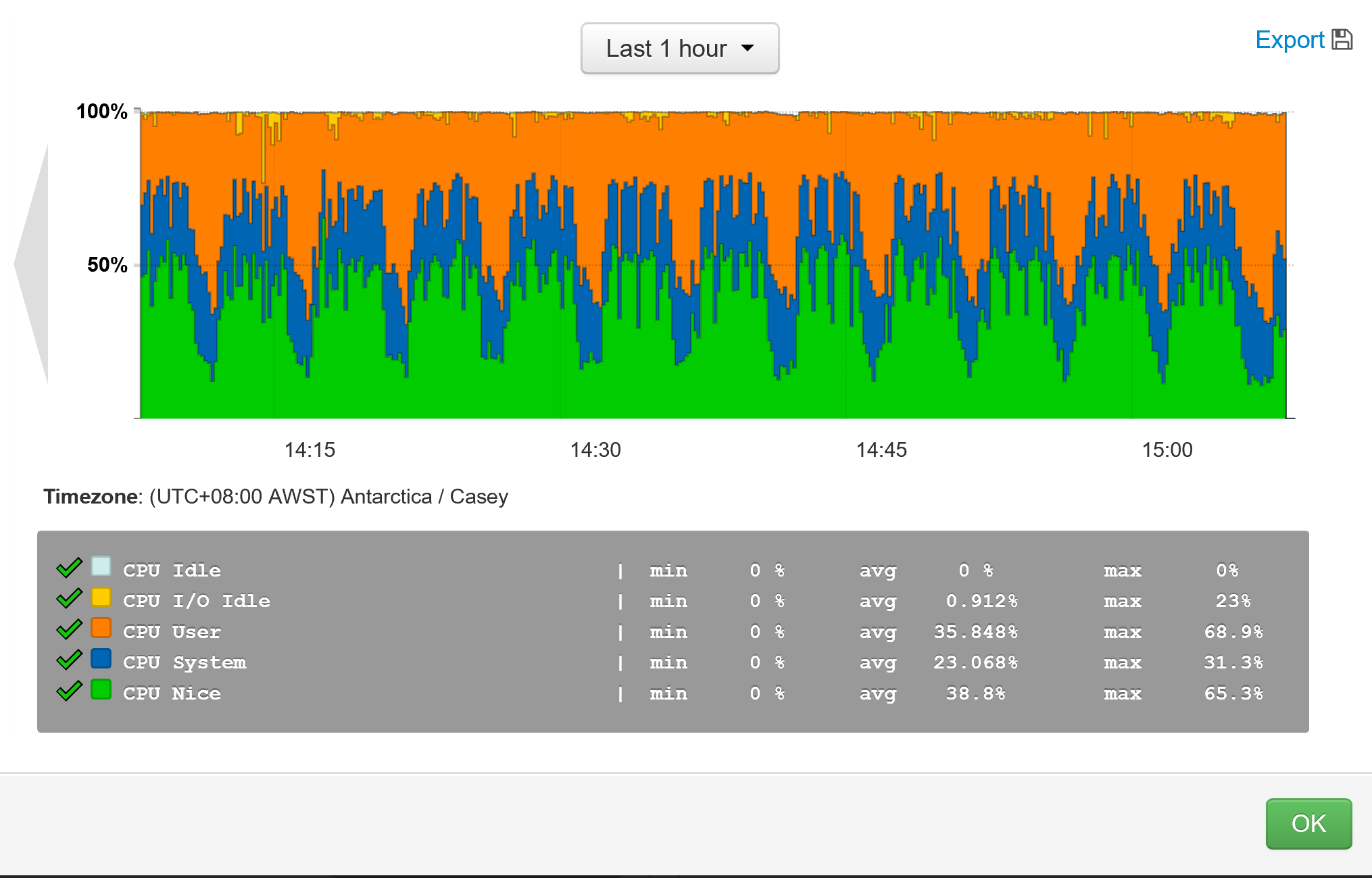Click the light blue CPU Idle swatch
Screen dimensions: 1372x878
point(101,566)
